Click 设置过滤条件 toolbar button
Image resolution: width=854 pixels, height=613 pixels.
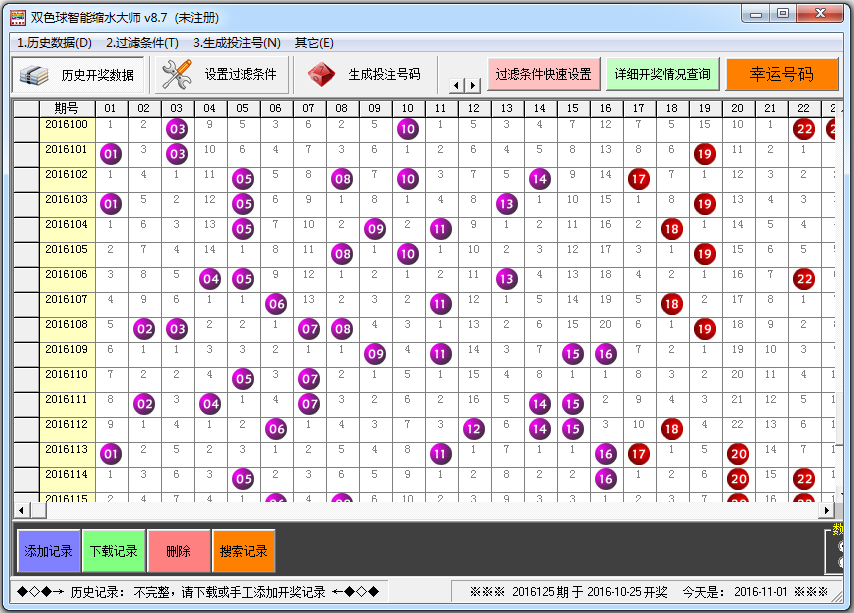click(x=221, y=75)
